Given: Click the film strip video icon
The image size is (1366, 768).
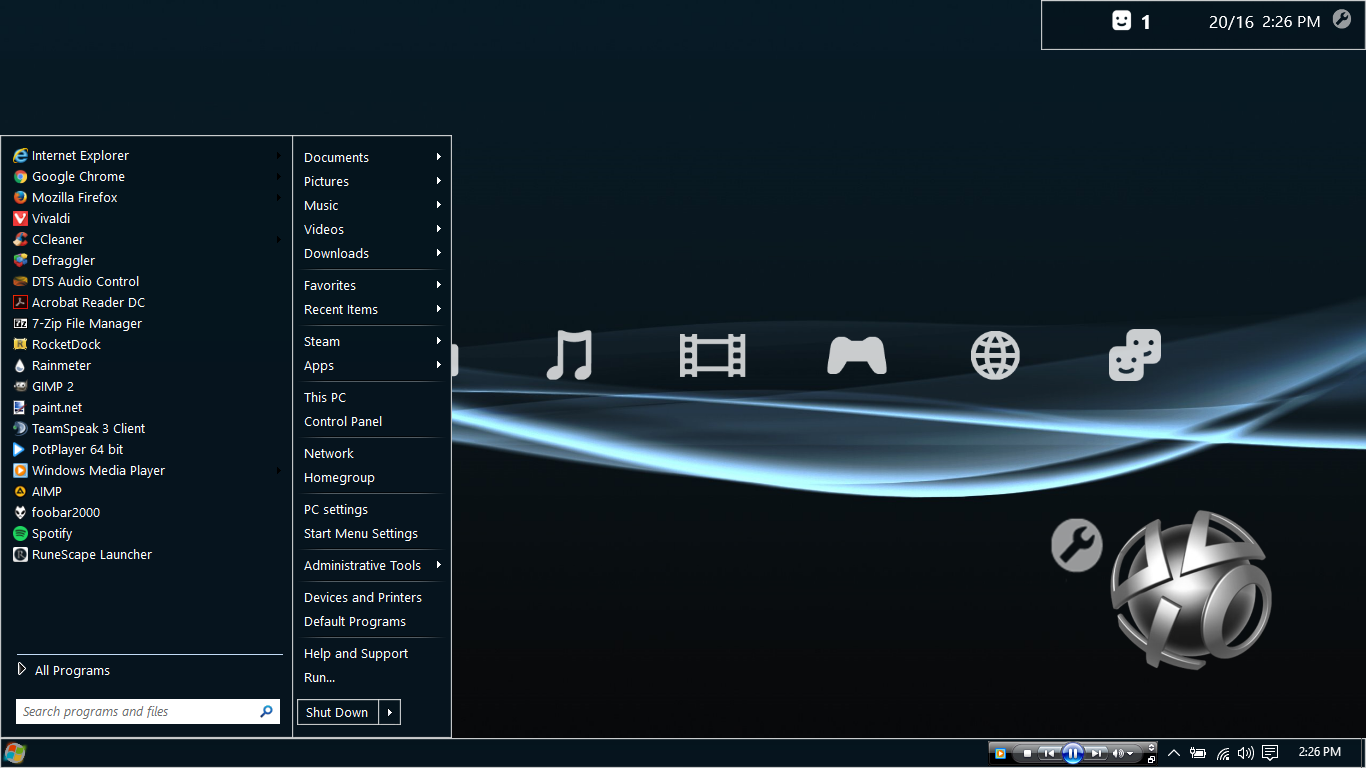Looking at the screenshot, I should [712, 355].
